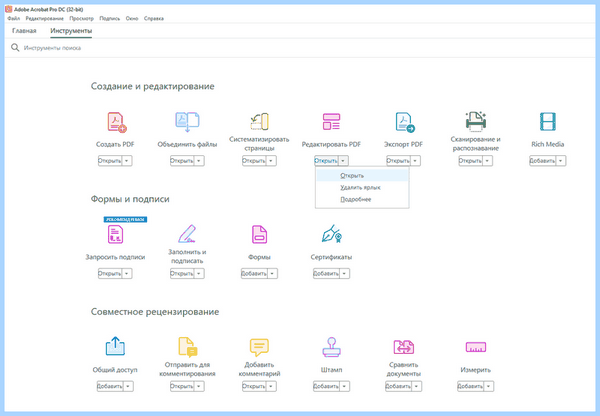Choose Удалить ярлык in the dropdown menu
The height and width of the screenshot is (416, 600).
tap(362, 188)
